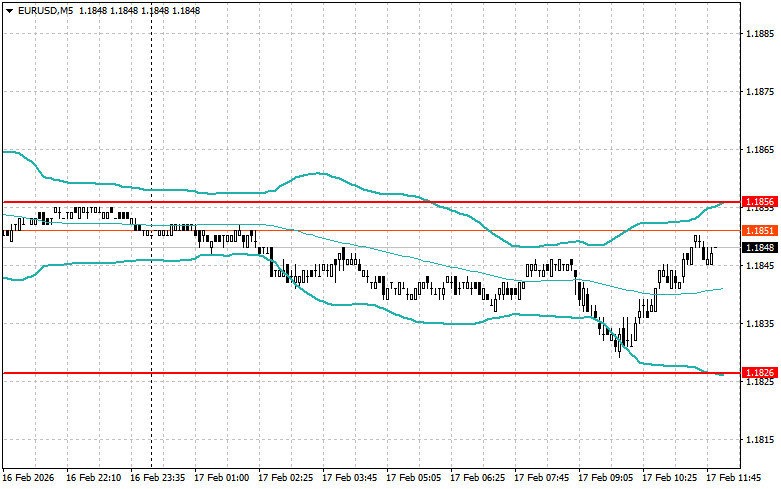The image size is (781, 489).
Task: Select the orange 1.1851 price level label
Action: click(760, 231)
